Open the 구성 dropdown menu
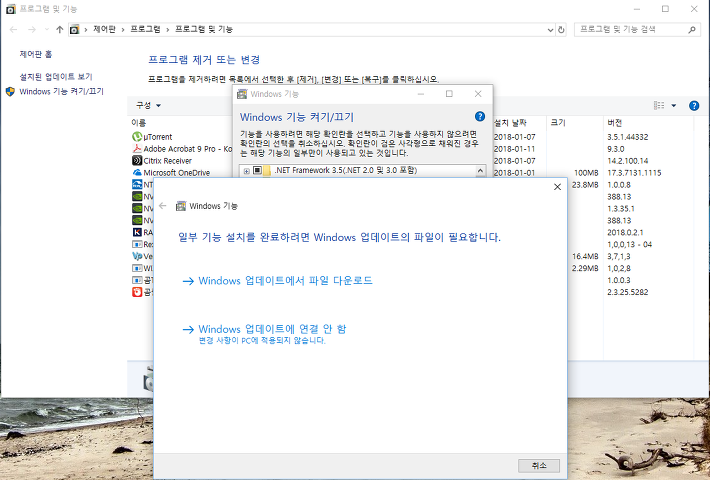 [x=149, y=105]
